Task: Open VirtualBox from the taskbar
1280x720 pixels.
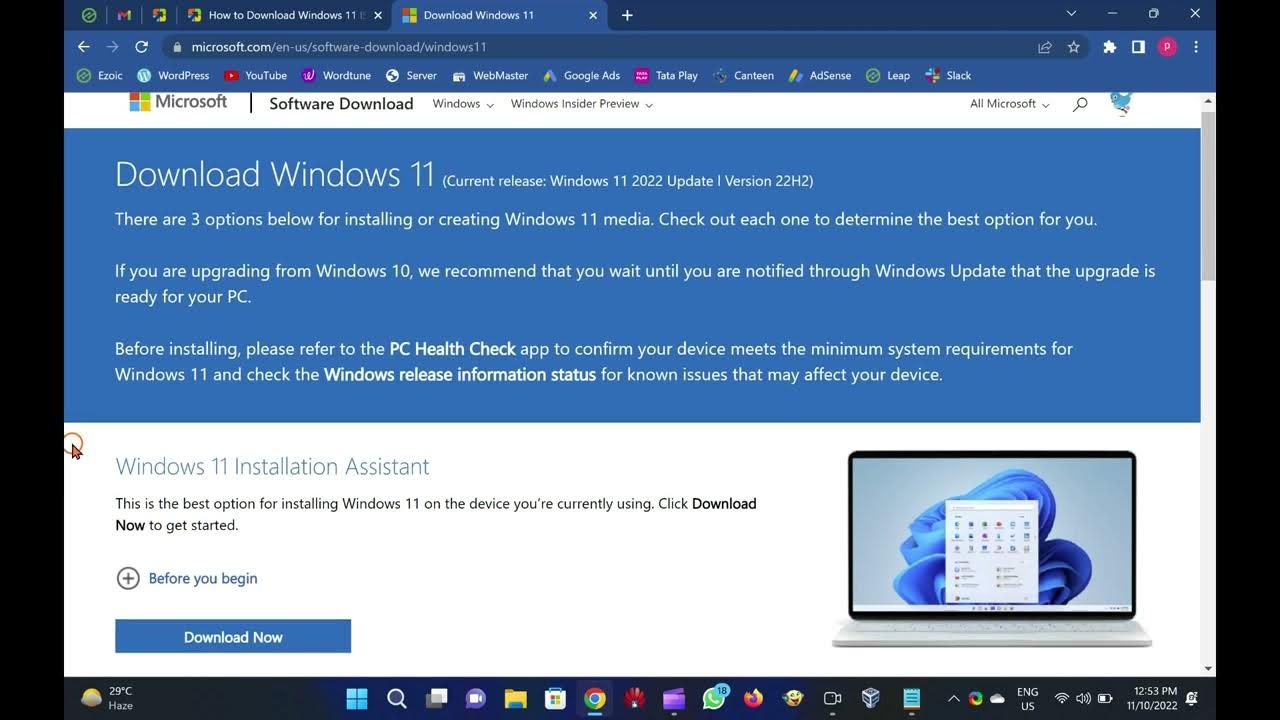Action: click(x=871, y=698)
